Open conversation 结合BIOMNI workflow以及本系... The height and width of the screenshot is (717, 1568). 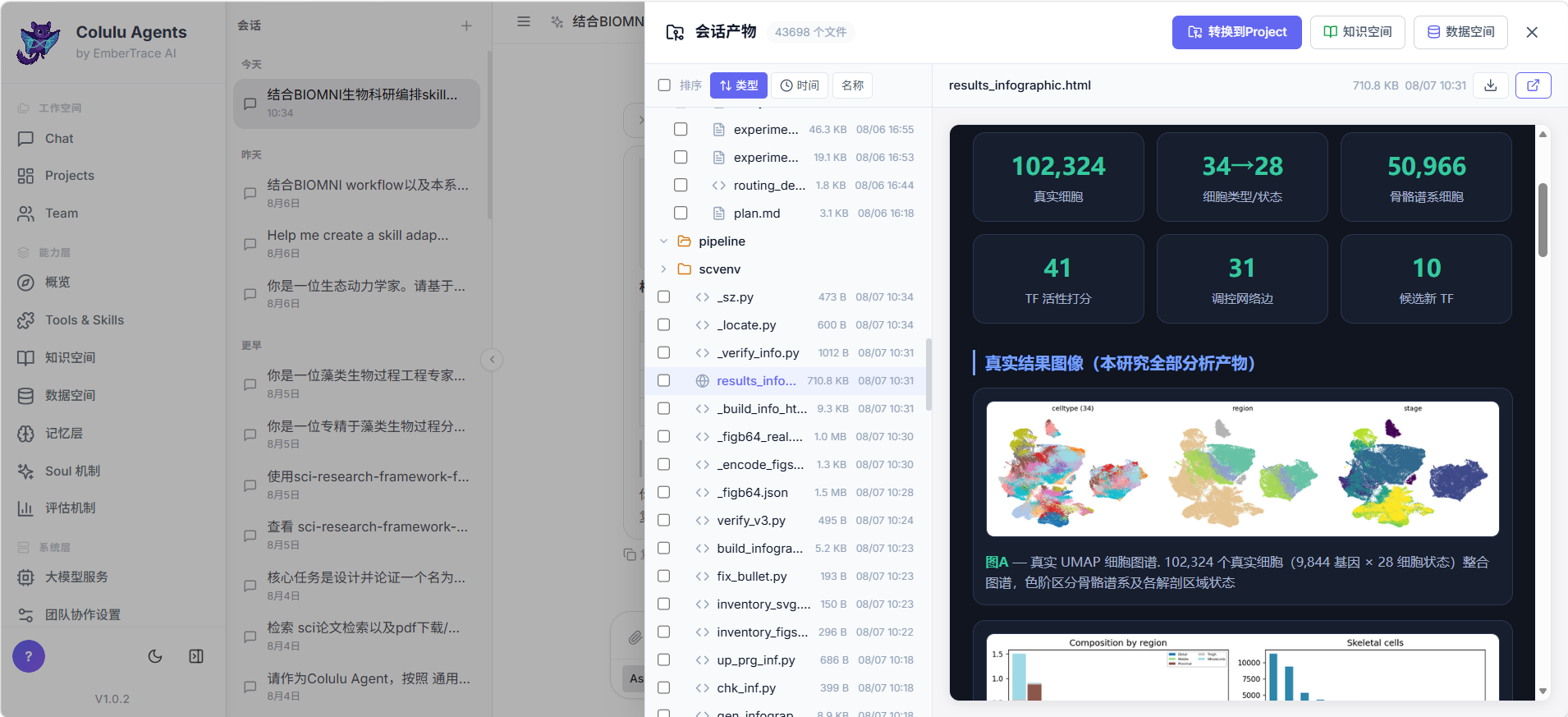tap(357, 194)
